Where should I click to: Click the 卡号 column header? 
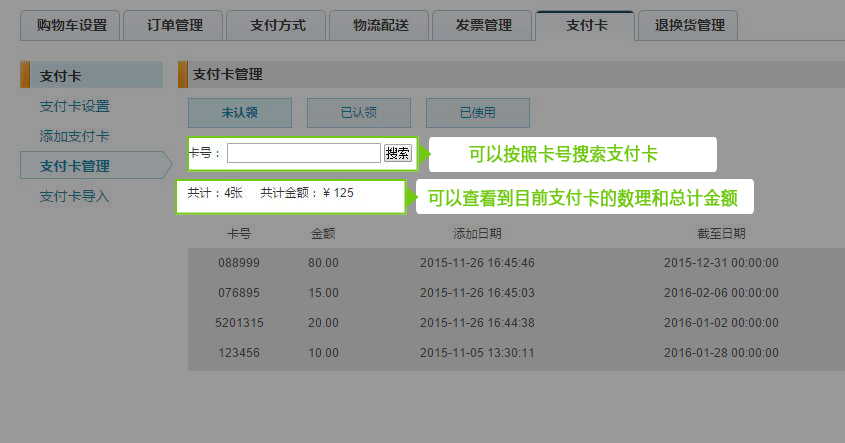tap(239, 233)
